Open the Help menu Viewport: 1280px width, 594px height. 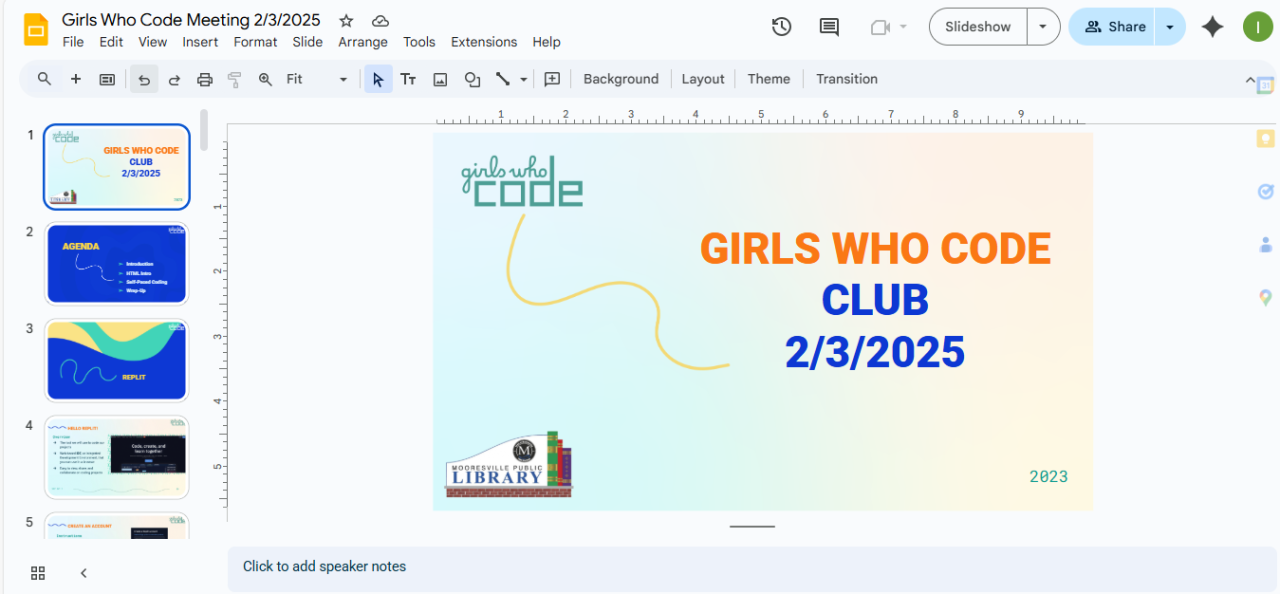coord(546,42)
